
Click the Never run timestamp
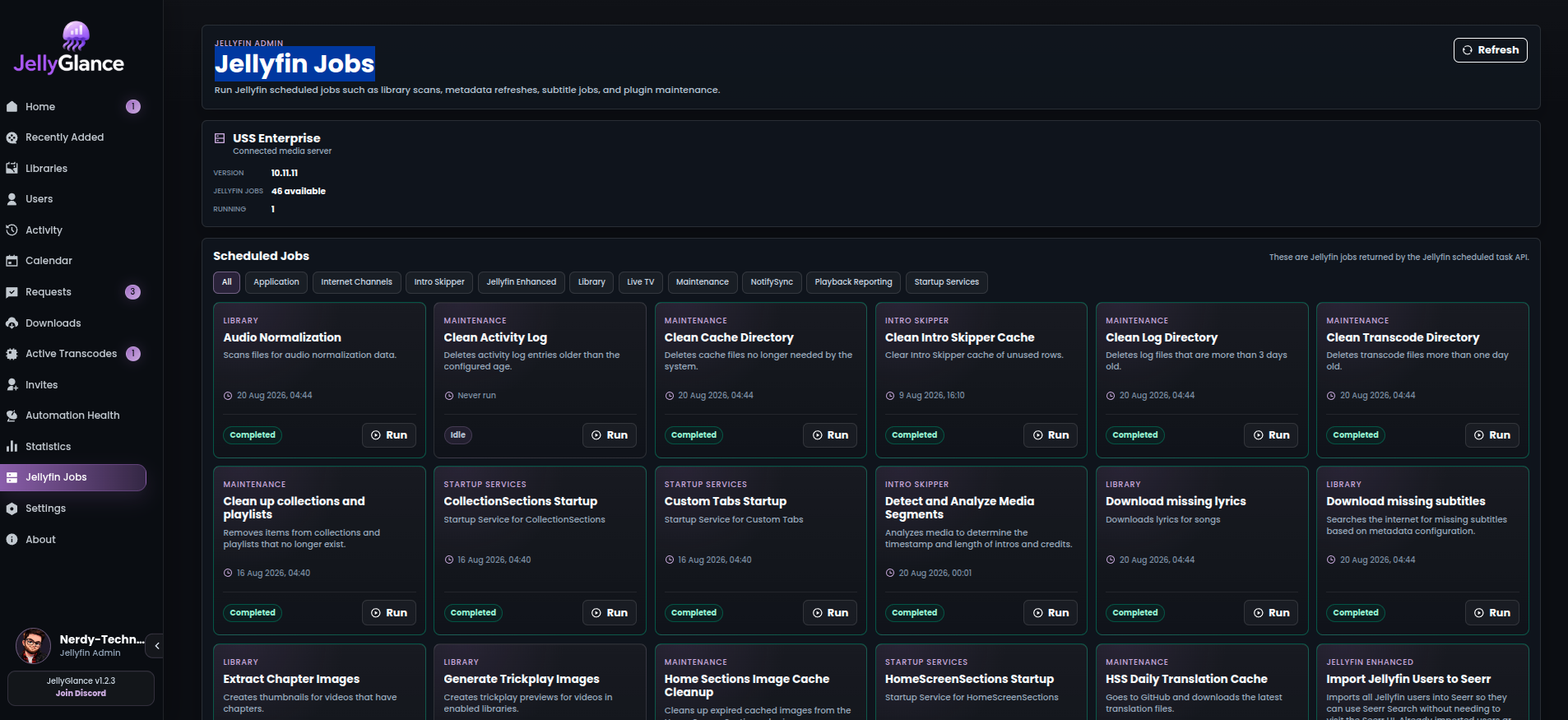(476, 396)
